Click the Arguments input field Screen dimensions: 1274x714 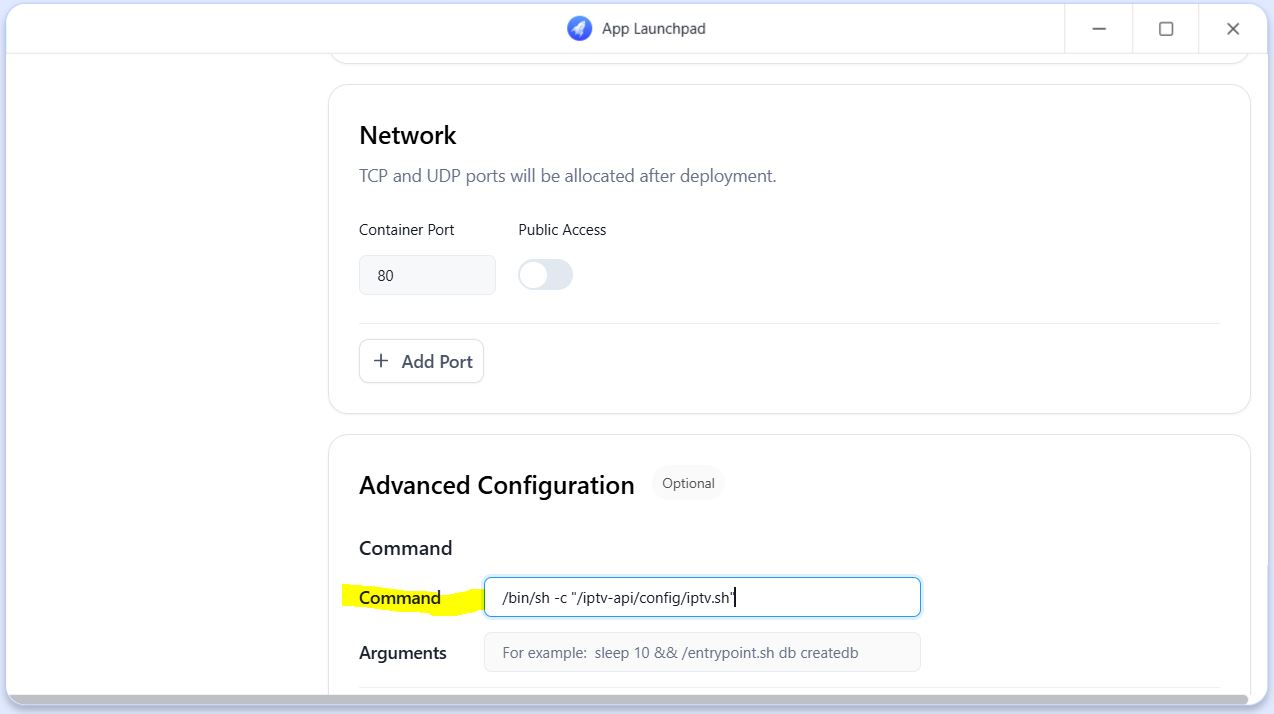pos(701,652)
